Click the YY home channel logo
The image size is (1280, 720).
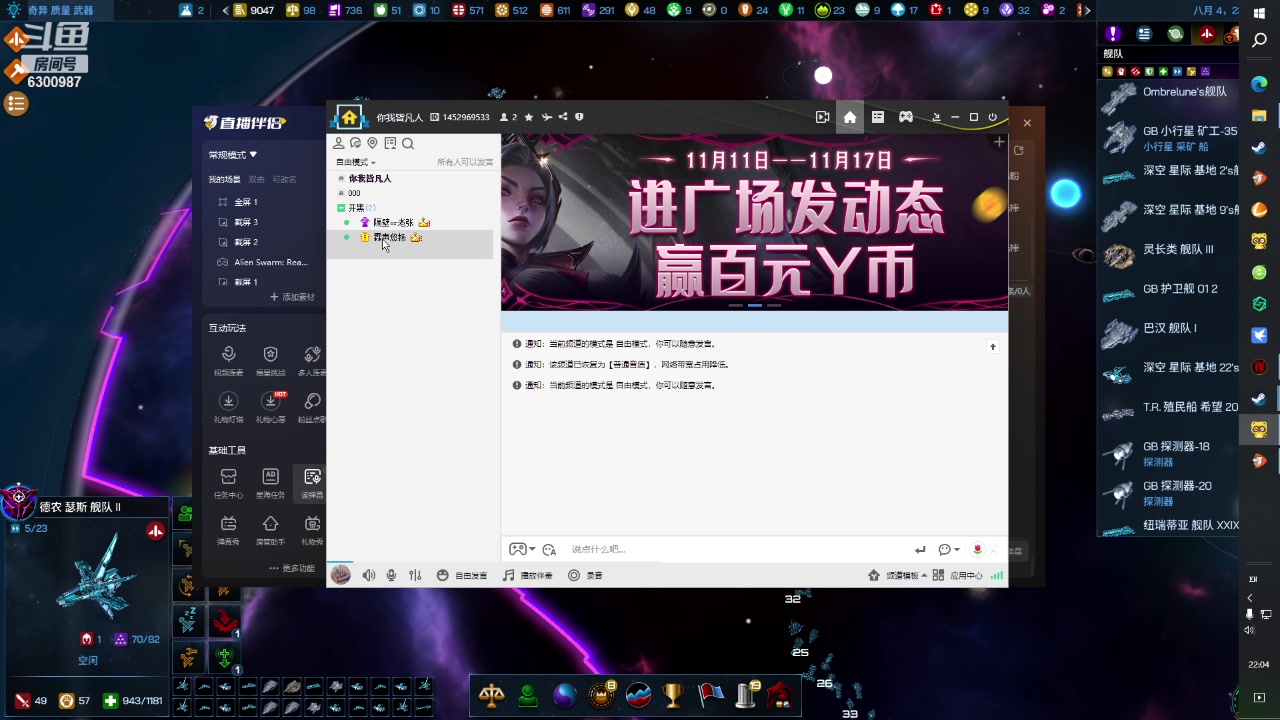(x=349, y=117)
